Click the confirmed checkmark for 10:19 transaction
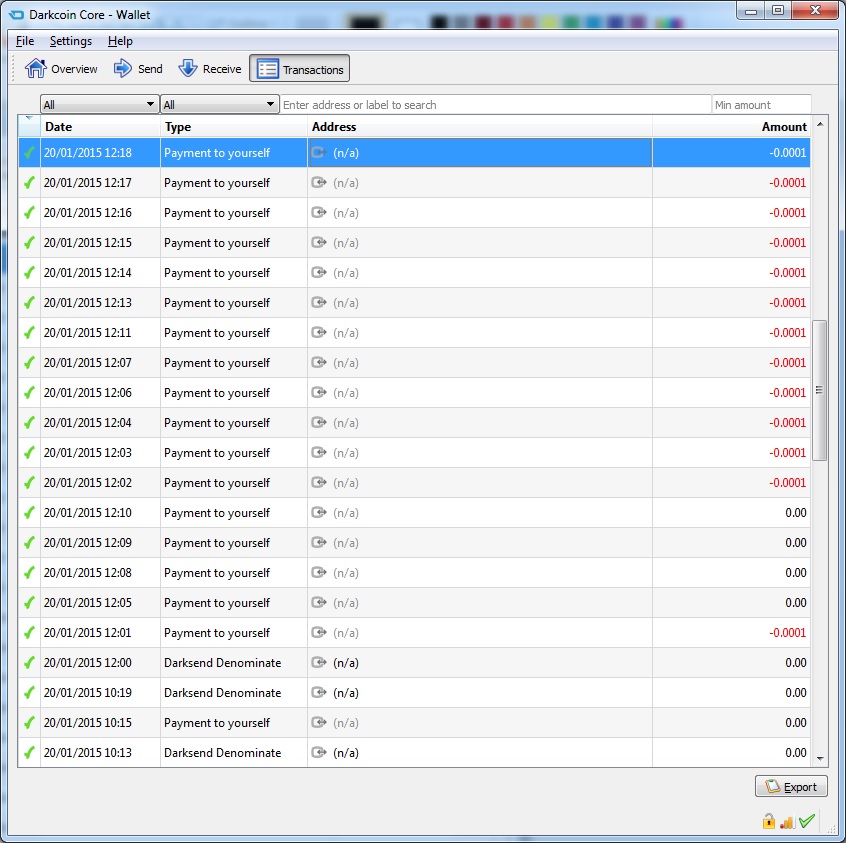This screenshot has height=843, width=846. (x=30, y=692)
